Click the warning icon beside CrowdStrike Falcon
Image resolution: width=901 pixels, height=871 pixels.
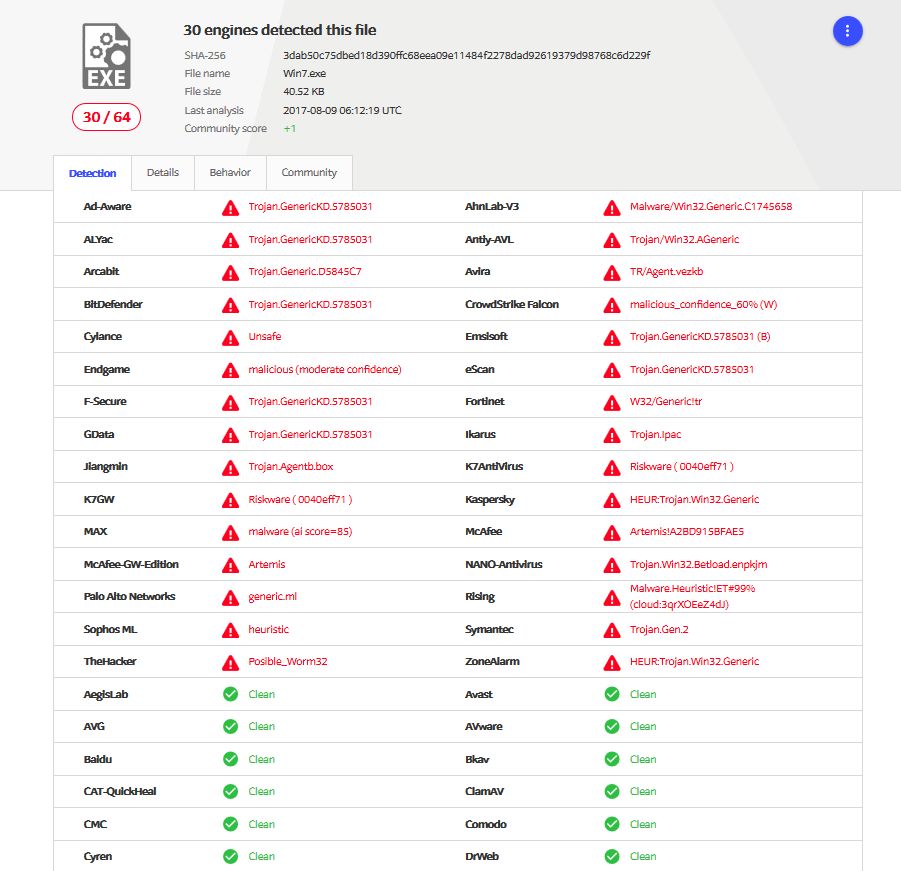[x=611, y=305]
